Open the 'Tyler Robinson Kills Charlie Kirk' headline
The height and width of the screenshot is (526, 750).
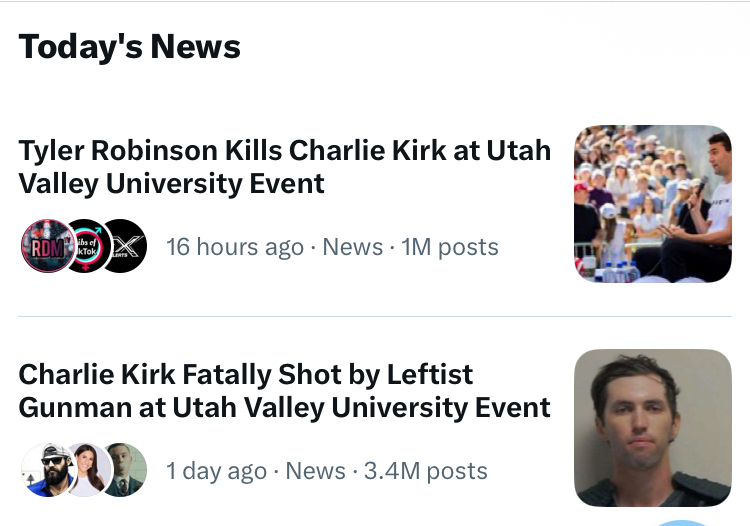tap(284, 166)
